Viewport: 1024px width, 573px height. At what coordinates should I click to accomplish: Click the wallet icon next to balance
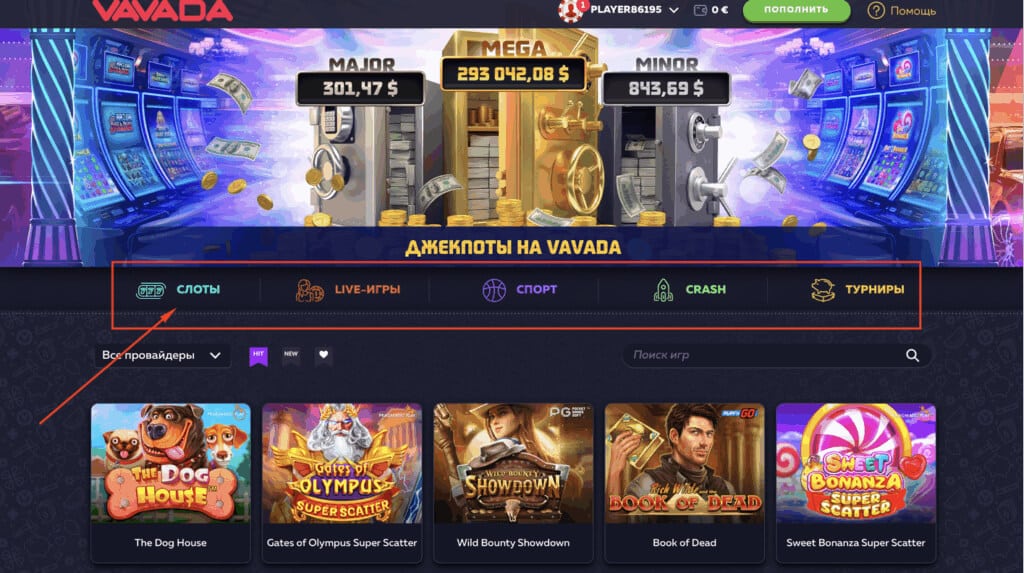(700, 10)
